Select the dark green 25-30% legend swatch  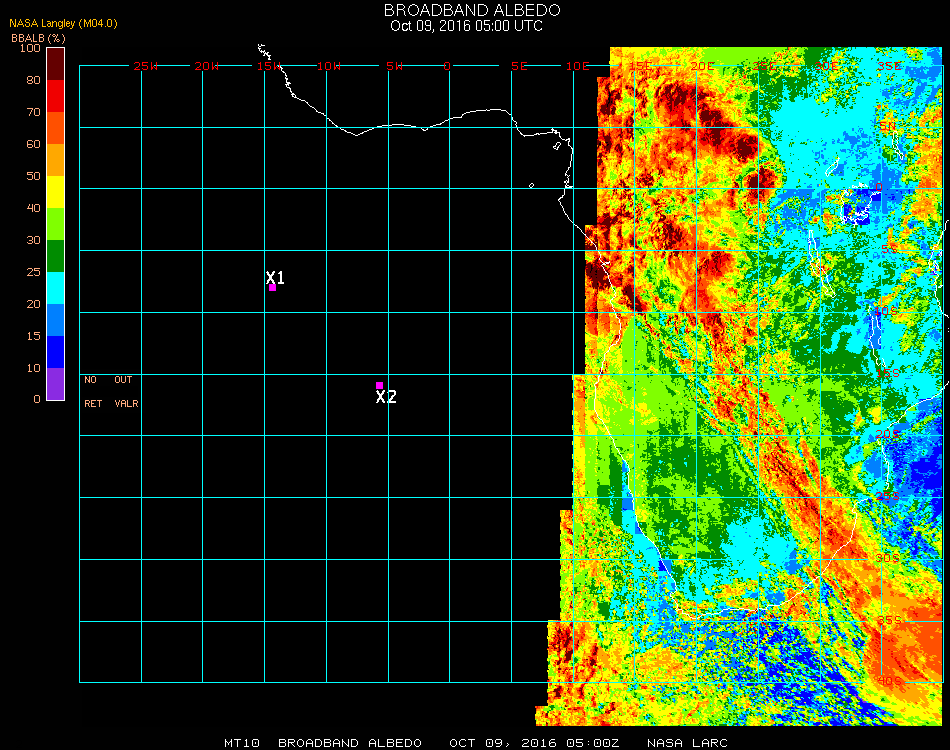pyautogui.click(x=56, y=256)
